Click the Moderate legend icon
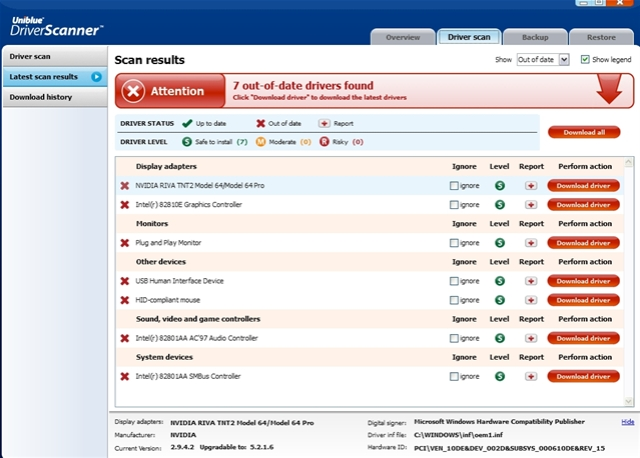Image resolution: width=640 pixels, height=458 pixels. point(260,142)
